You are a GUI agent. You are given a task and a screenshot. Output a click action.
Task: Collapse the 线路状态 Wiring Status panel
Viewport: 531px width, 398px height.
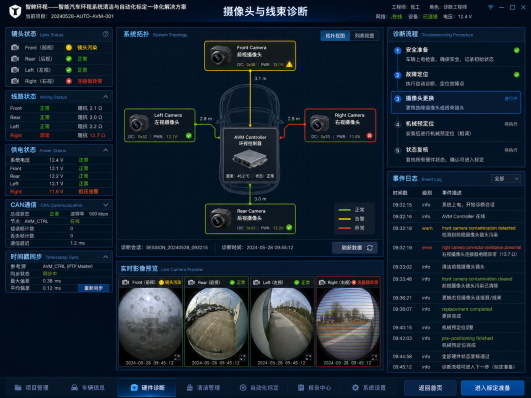[x=106, y=97]
